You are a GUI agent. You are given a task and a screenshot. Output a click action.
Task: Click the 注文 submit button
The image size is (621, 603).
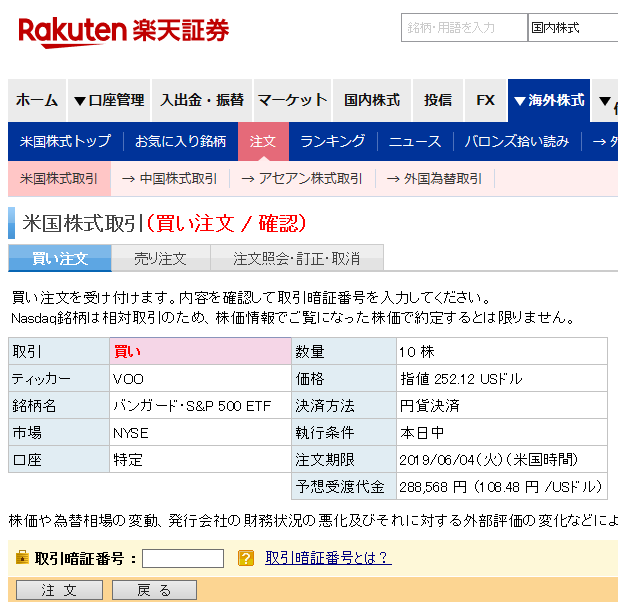59,590
